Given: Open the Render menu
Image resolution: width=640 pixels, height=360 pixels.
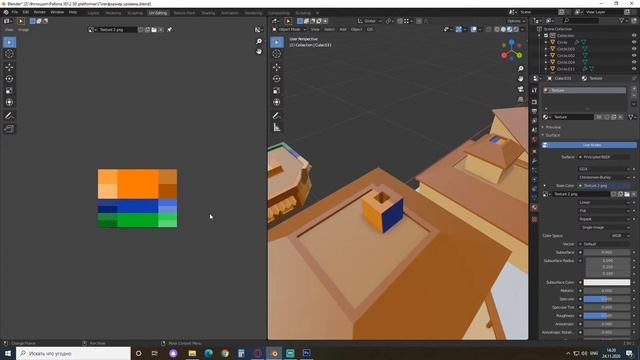Looking at the screenshot, I should 40,12.
